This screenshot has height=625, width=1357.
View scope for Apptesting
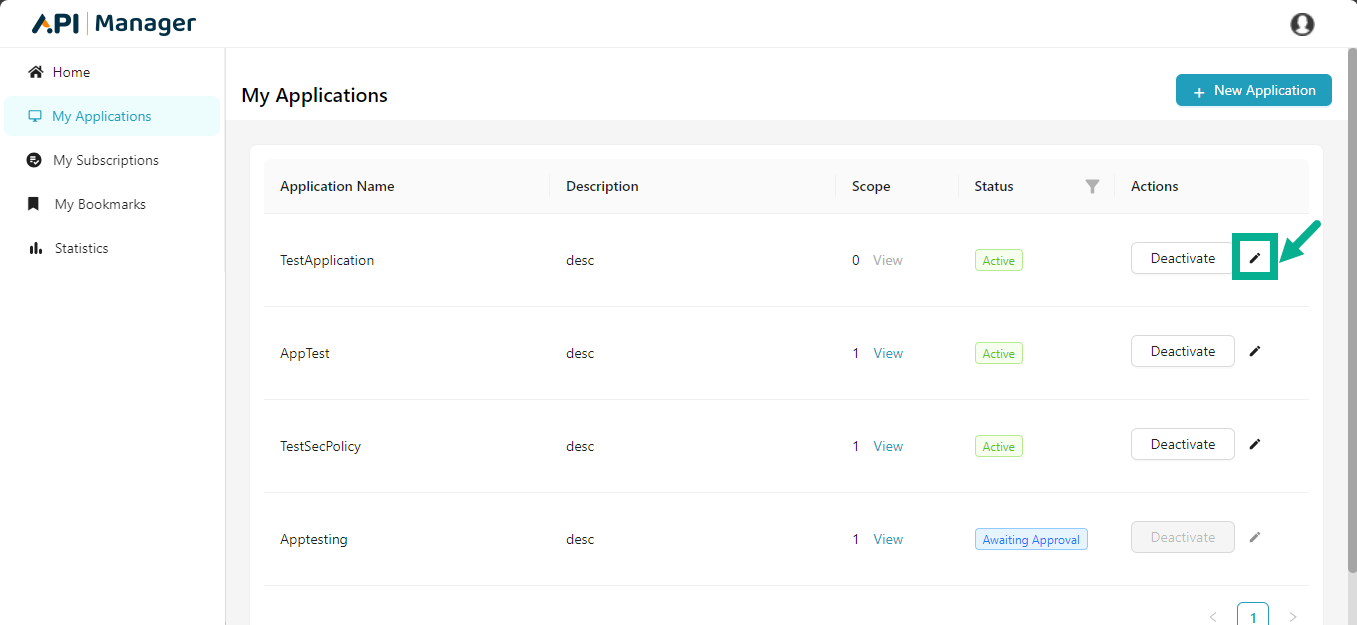coord(887,539)
